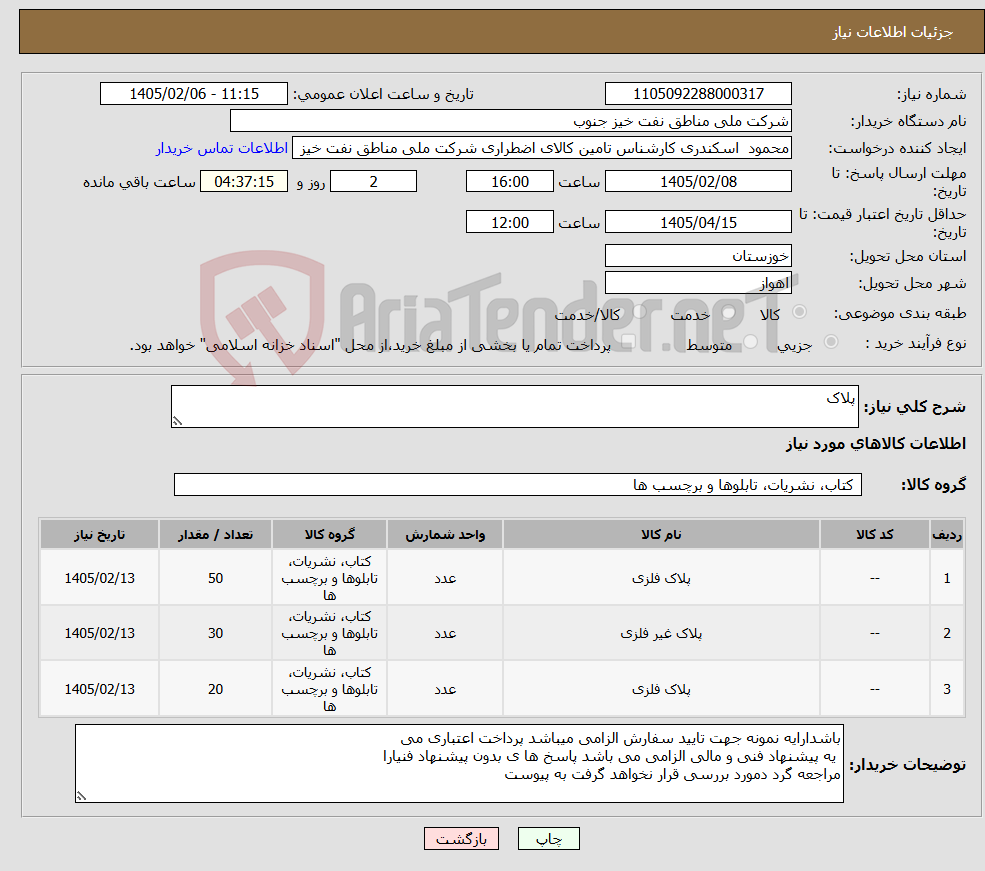Click پلاک فلزی in row 1
The image size is (985, 871).
(661, 578)
